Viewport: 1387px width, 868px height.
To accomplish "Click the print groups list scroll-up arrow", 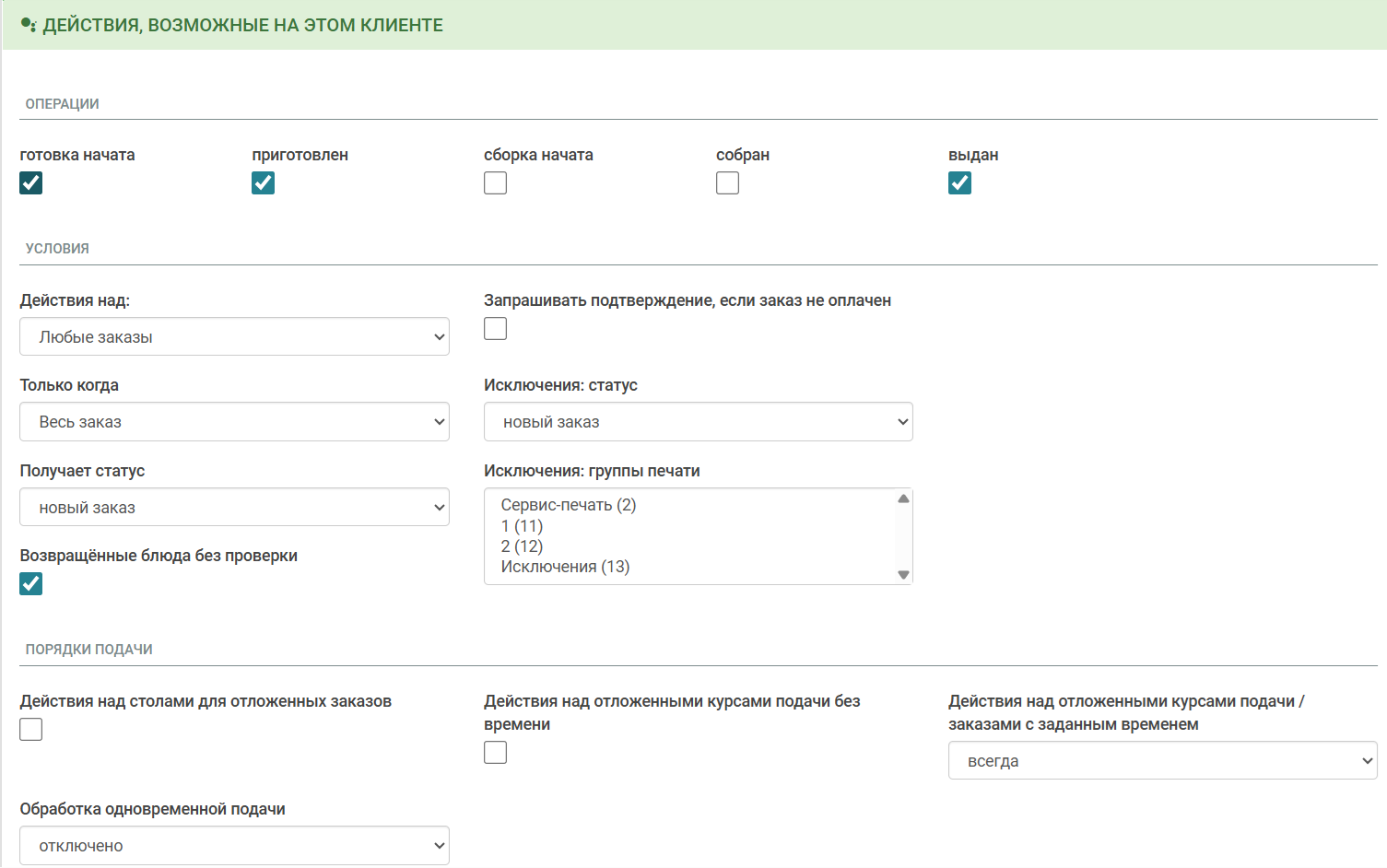I will pos(903,499).
